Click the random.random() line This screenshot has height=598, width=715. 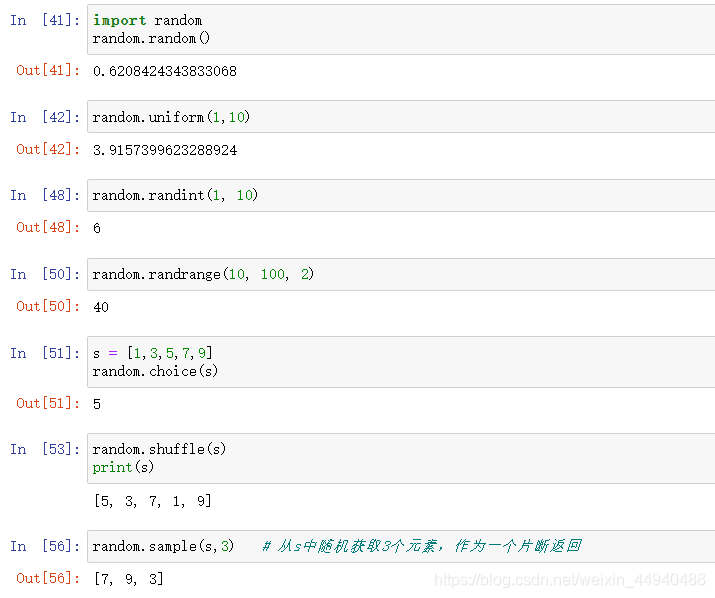coord(151,38)
